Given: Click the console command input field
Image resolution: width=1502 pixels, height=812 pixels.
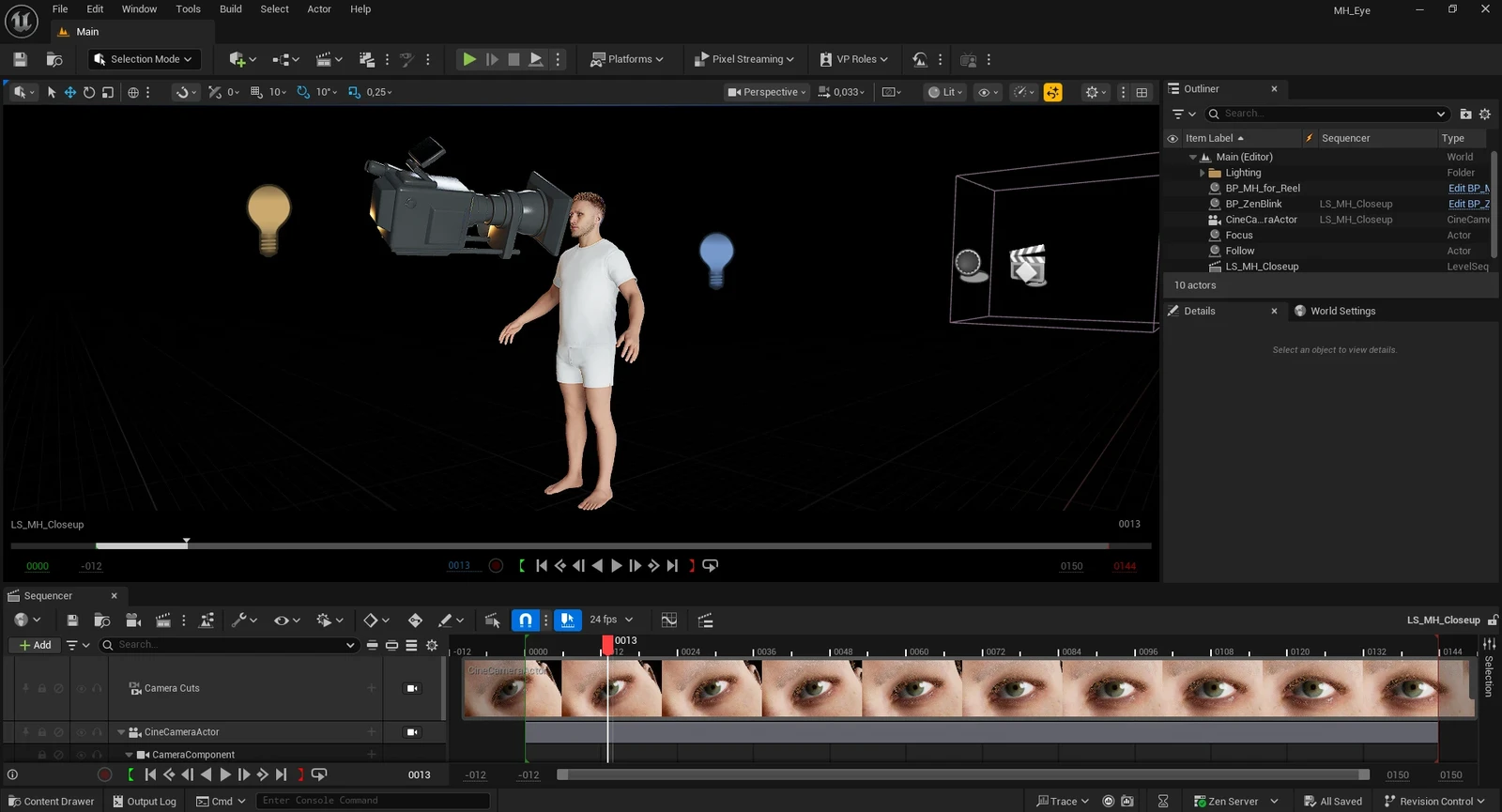Looking at the screenshot, I should click(373, 801).
